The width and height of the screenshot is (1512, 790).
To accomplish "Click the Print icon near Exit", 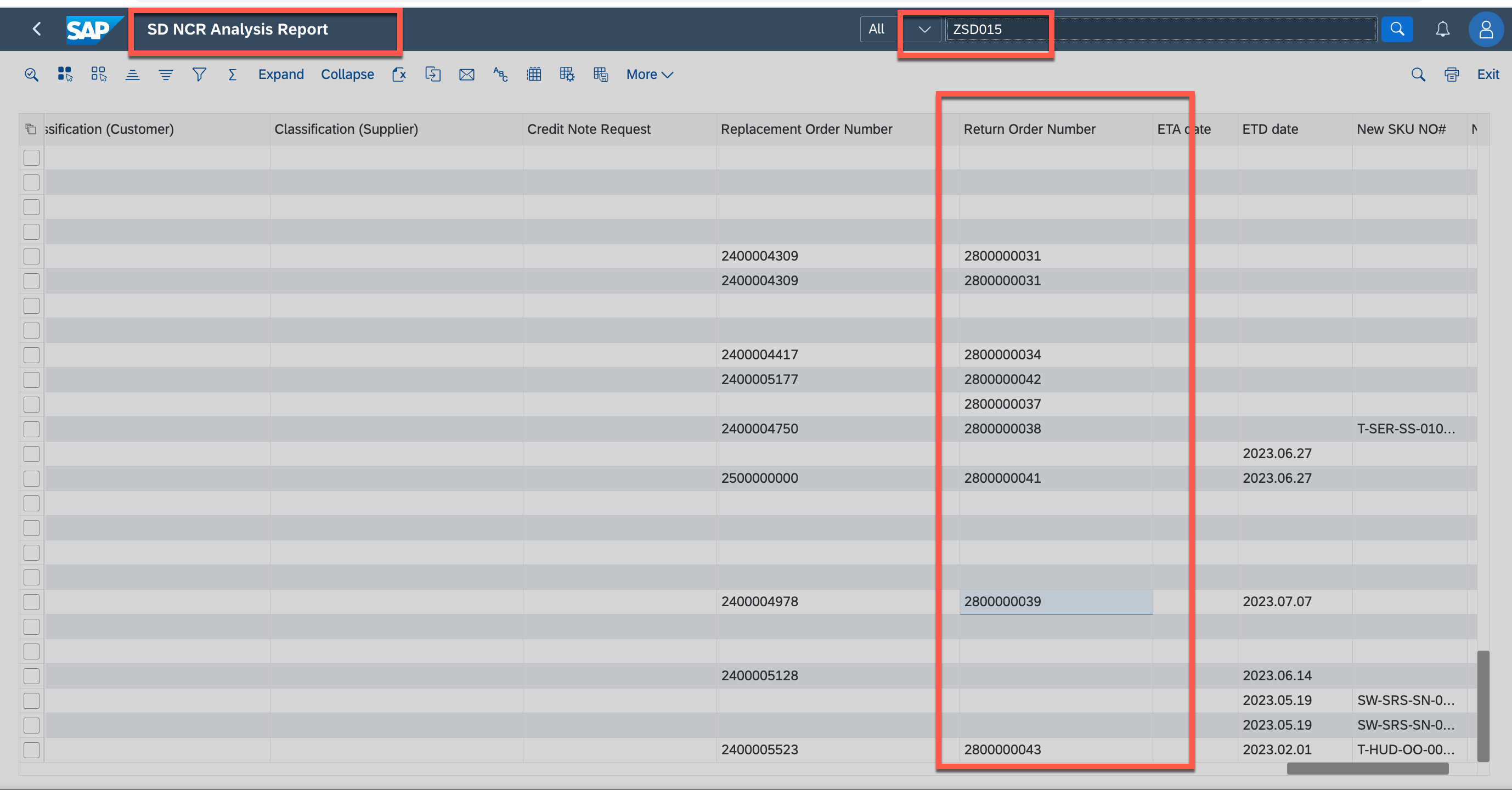I will (x=1451, y=75).
